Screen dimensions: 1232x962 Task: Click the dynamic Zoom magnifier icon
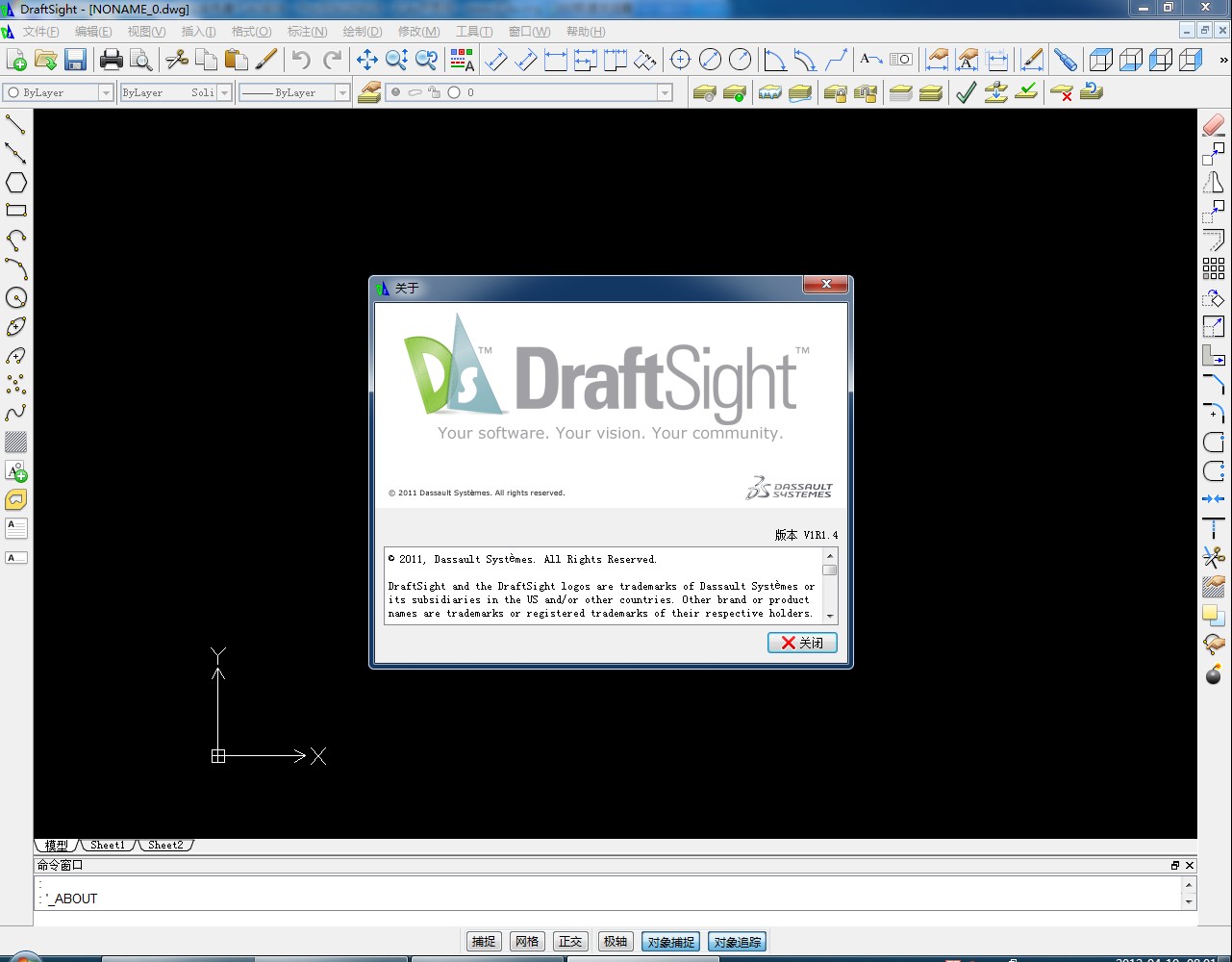pyautogui.click(x=397, y=61)
